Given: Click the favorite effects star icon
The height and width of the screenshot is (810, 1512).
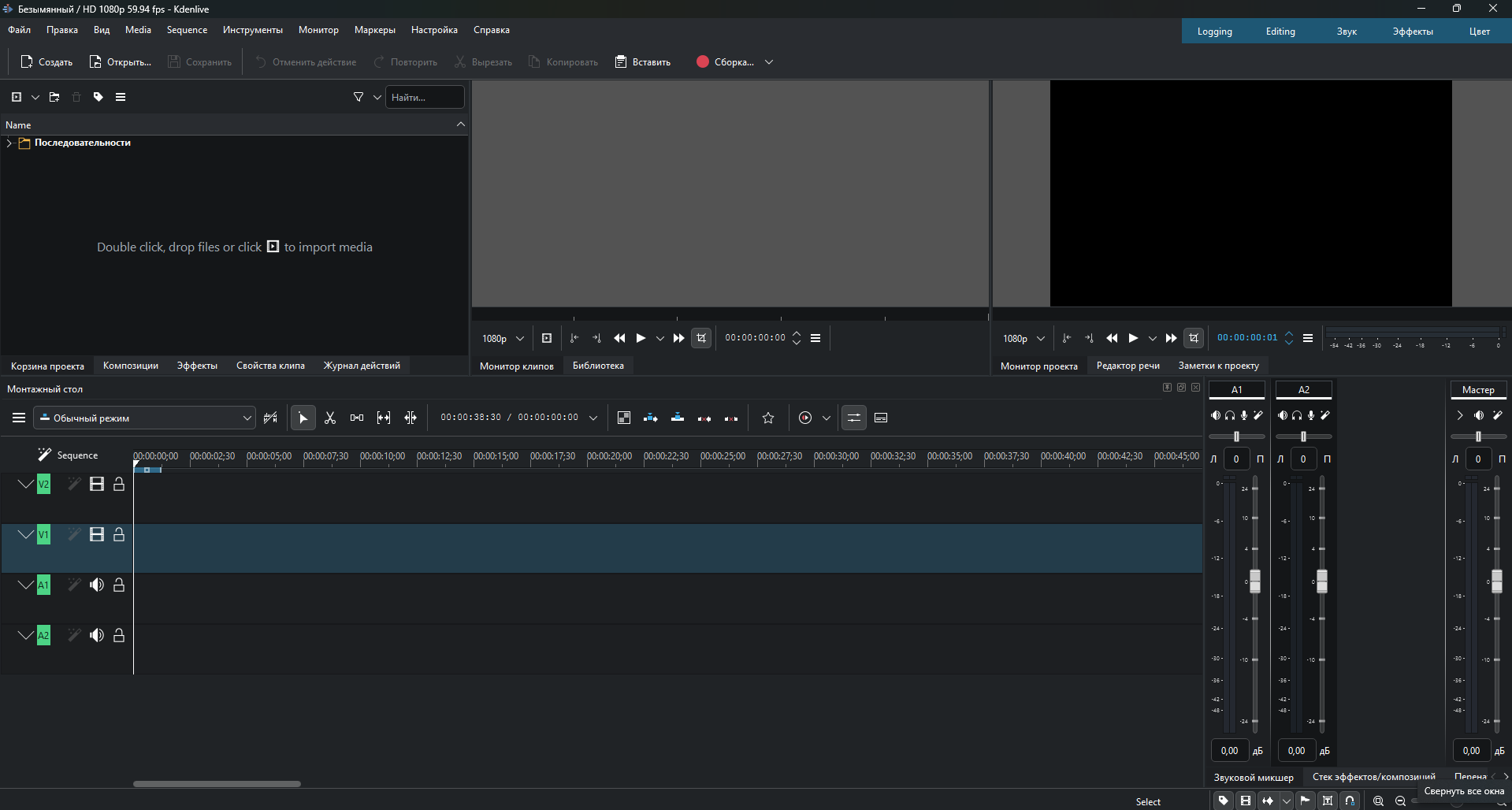Looking at the screenshot, I should [768, 418].
